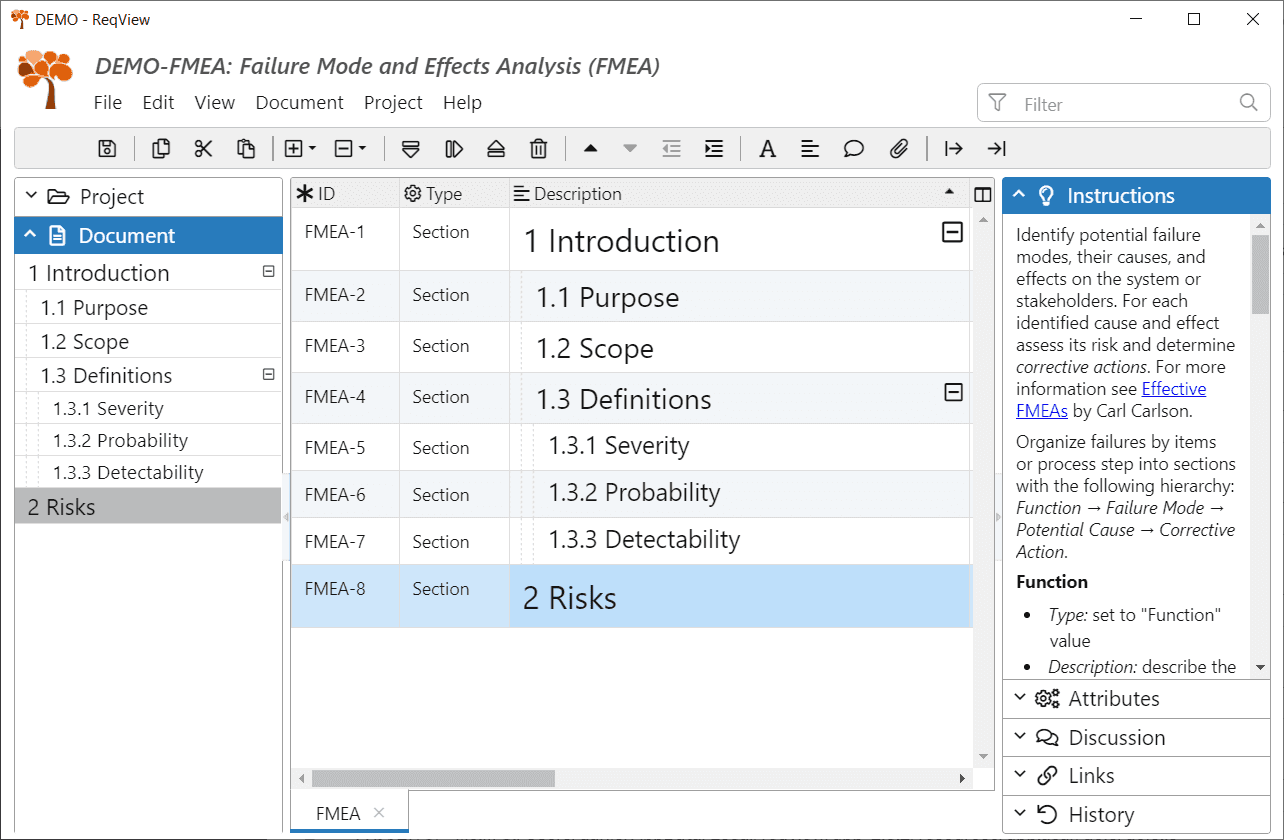Select 1.3.3 Detectability in the outline tree
This screenshot has width=1284, height=840.
click(x=128, y=472)
